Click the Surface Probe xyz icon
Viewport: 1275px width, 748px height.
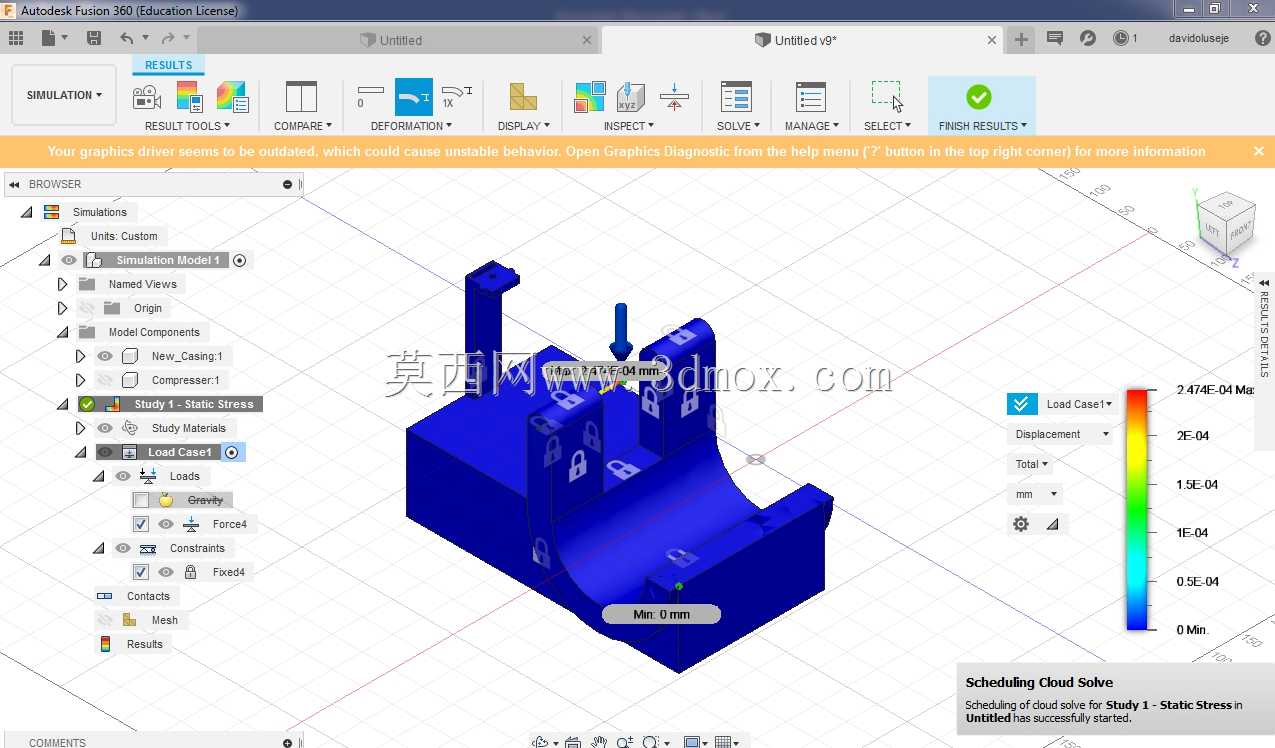630,97
